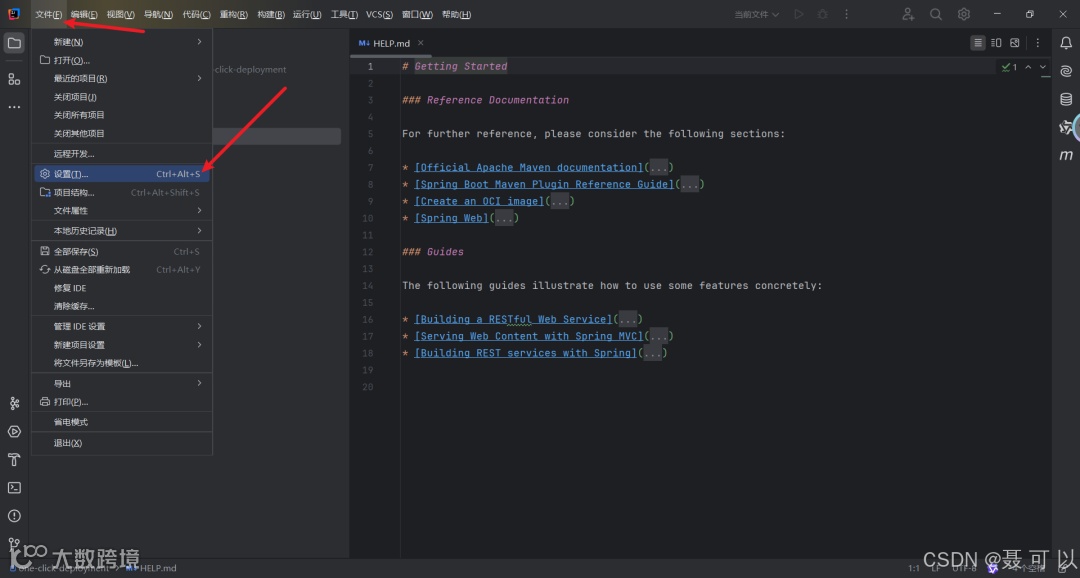
Task: Expand the 管理 IDE 设置 submenu
Action: point(122,327)
